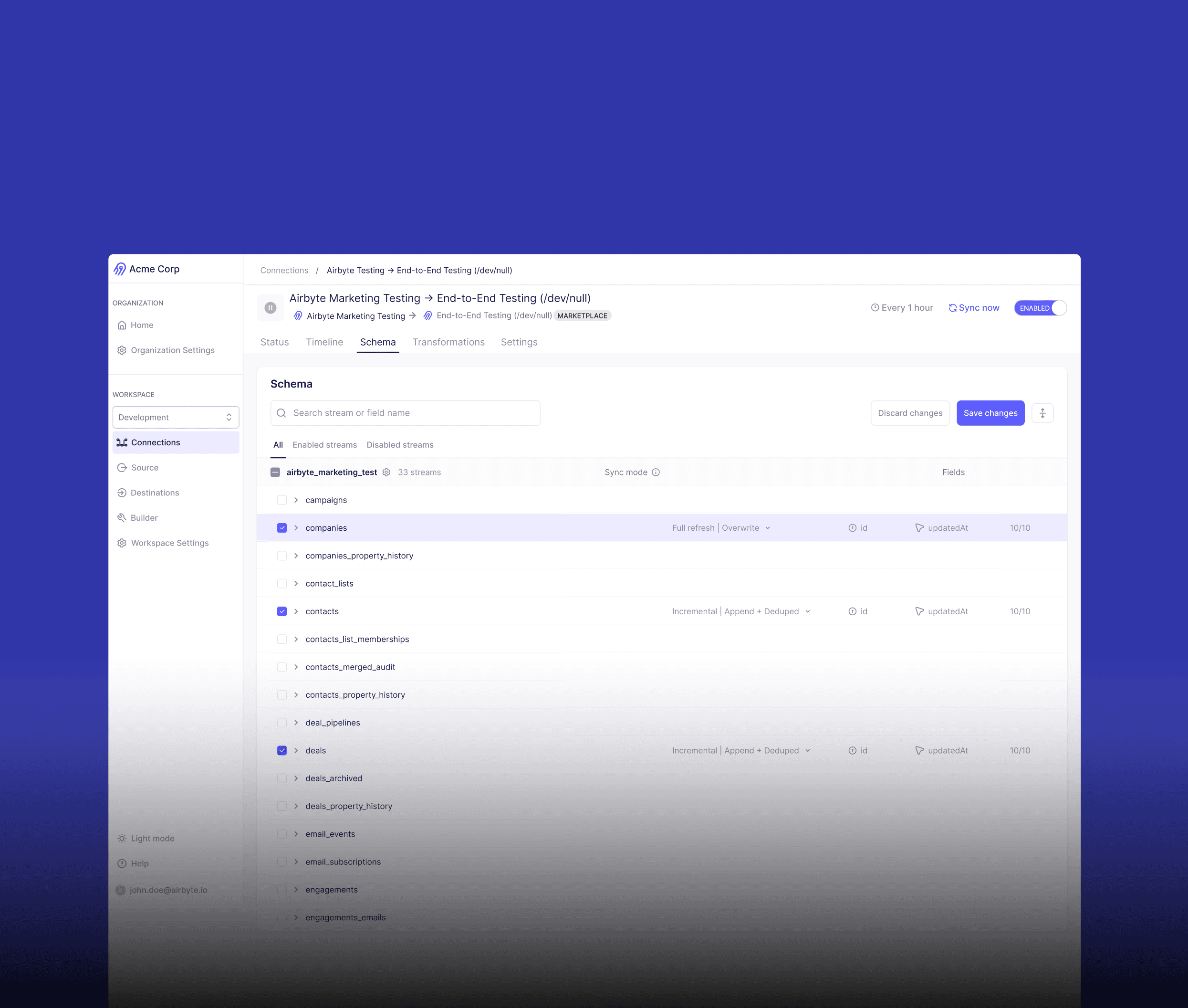The image size is (1188, 1008).
Task: Switch to the Timeline tab
Action: (324, 342)
